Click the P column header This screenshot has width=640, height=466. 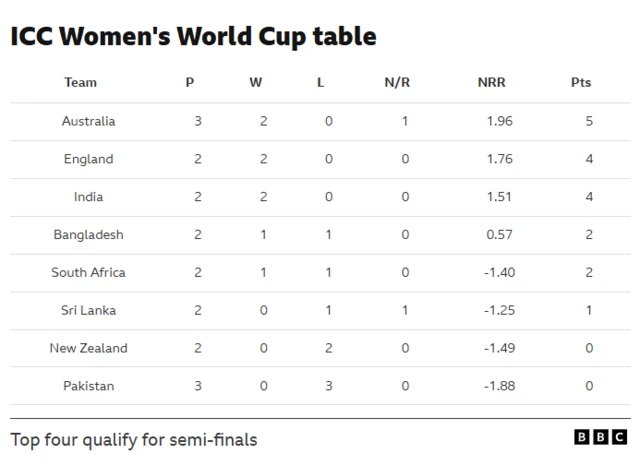[x=190, y=83]
